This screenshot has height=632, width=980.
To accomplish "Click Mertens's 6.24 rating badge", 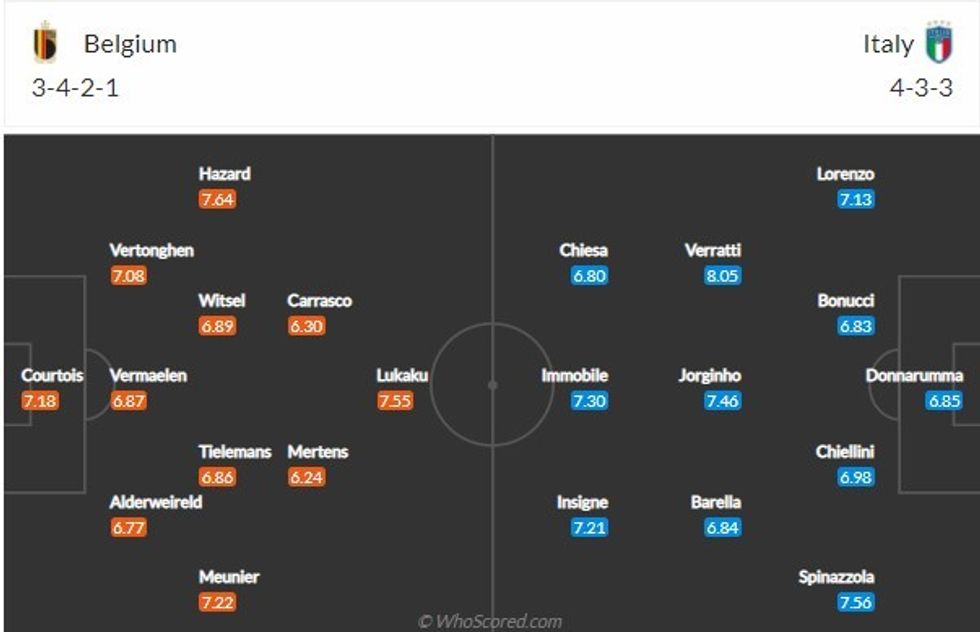I will click(306, 477).
